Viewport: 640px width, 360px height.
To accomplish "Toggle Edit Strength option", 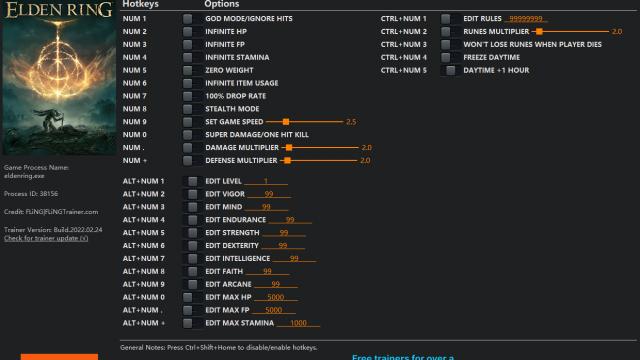I will click(x=192, y=233).
